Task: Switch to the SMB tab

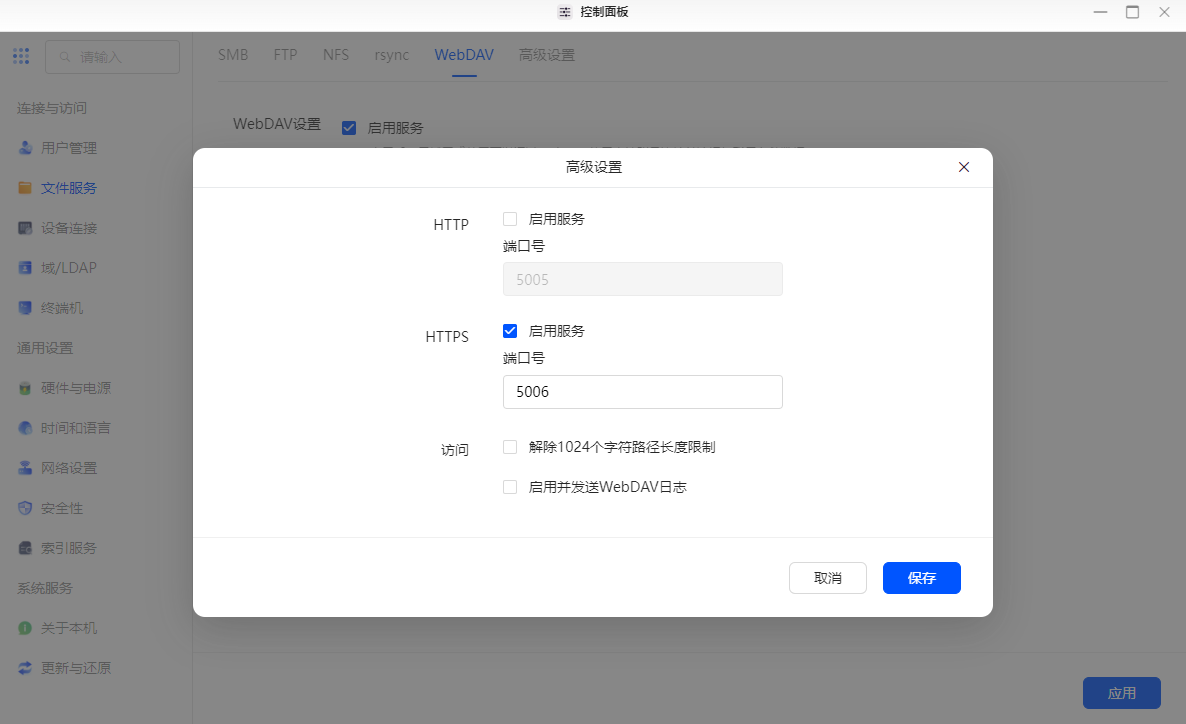Action: coord(233,54)
